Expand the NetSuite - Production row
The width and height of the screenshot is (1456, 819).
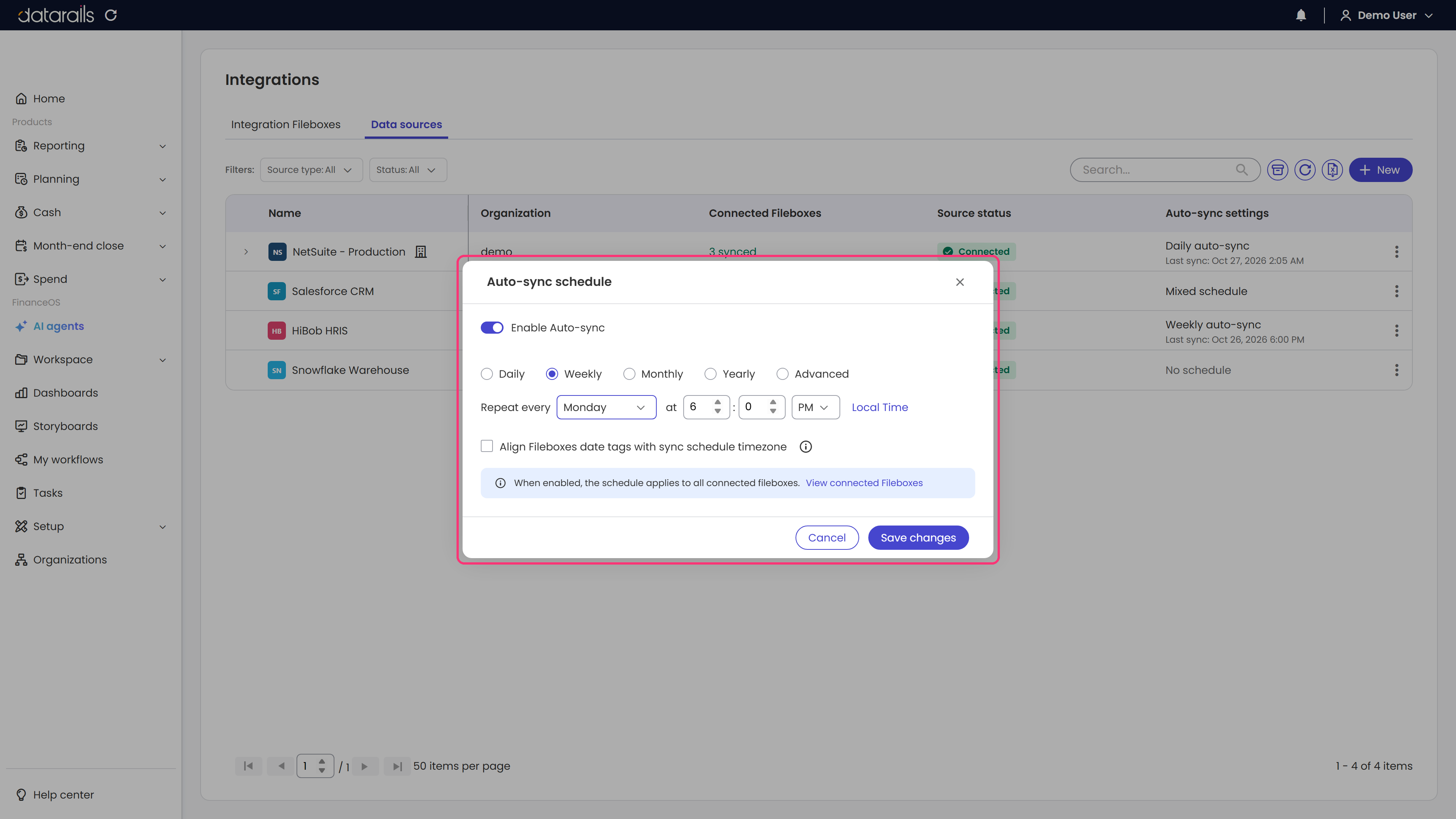pyautogui.click(x=246, y=251)
